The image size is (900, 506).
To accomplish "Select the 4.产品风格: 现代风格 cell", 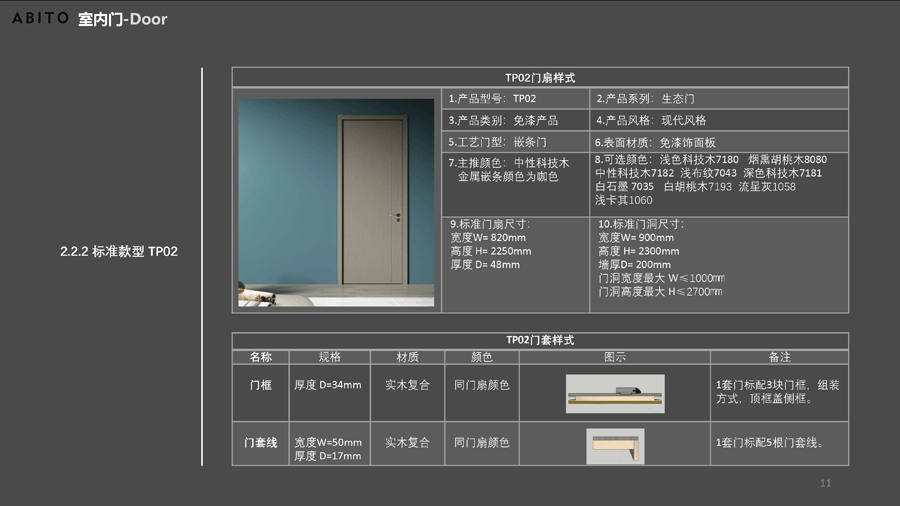I will 719,120.
